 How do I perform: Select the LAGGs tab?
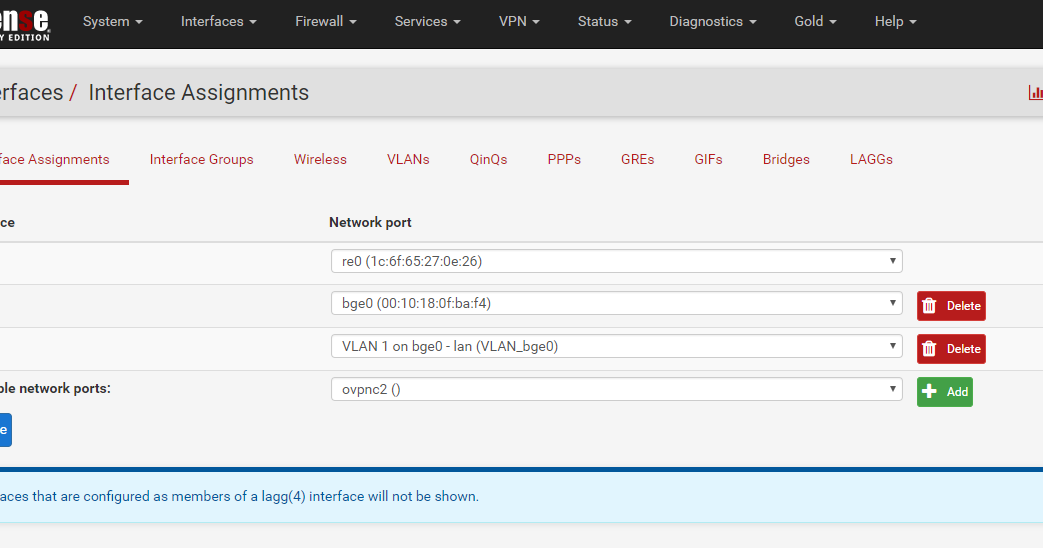point(871,160)
